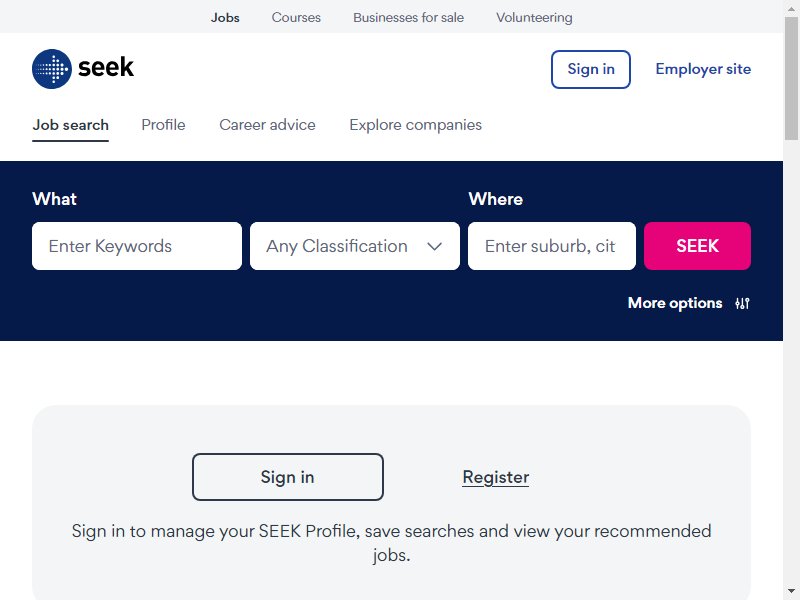
Task: Focus the Enter Keywords field
Action: pos(137,246)
